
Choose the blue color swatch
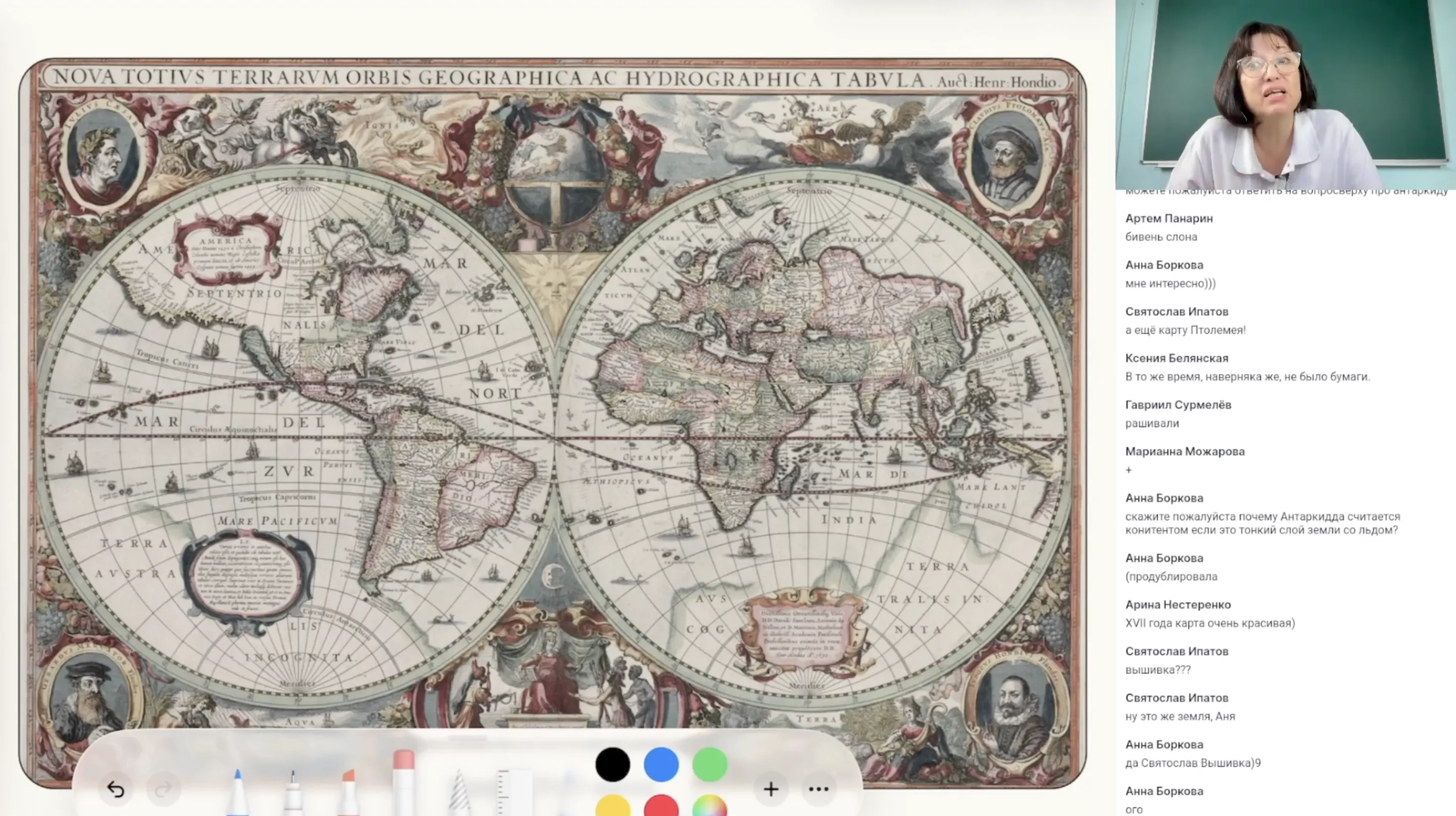[x=661, y=764]
